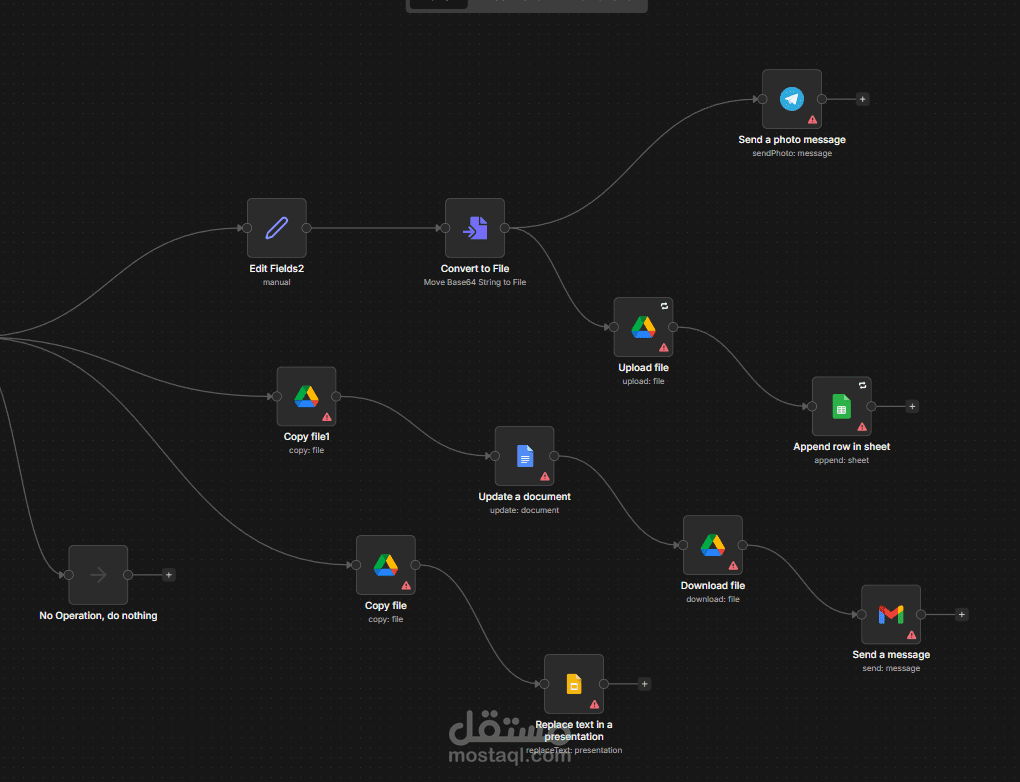Click the 'Copy file1' label
Image resolution: width=1020 pixels, height=782 pixels.
pyautogui.click(x=306, y=437)
